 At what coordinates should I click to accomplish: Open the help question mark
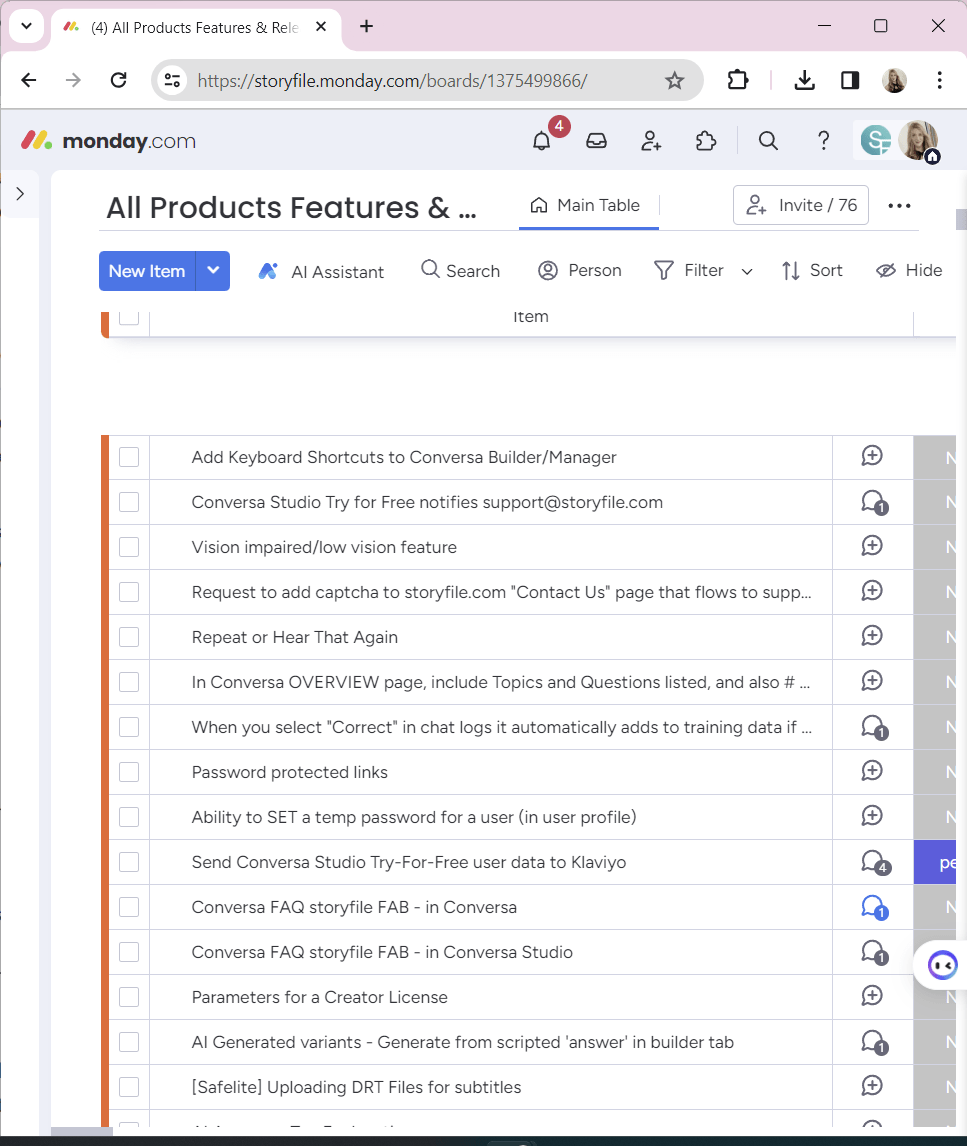pos(823,140)
